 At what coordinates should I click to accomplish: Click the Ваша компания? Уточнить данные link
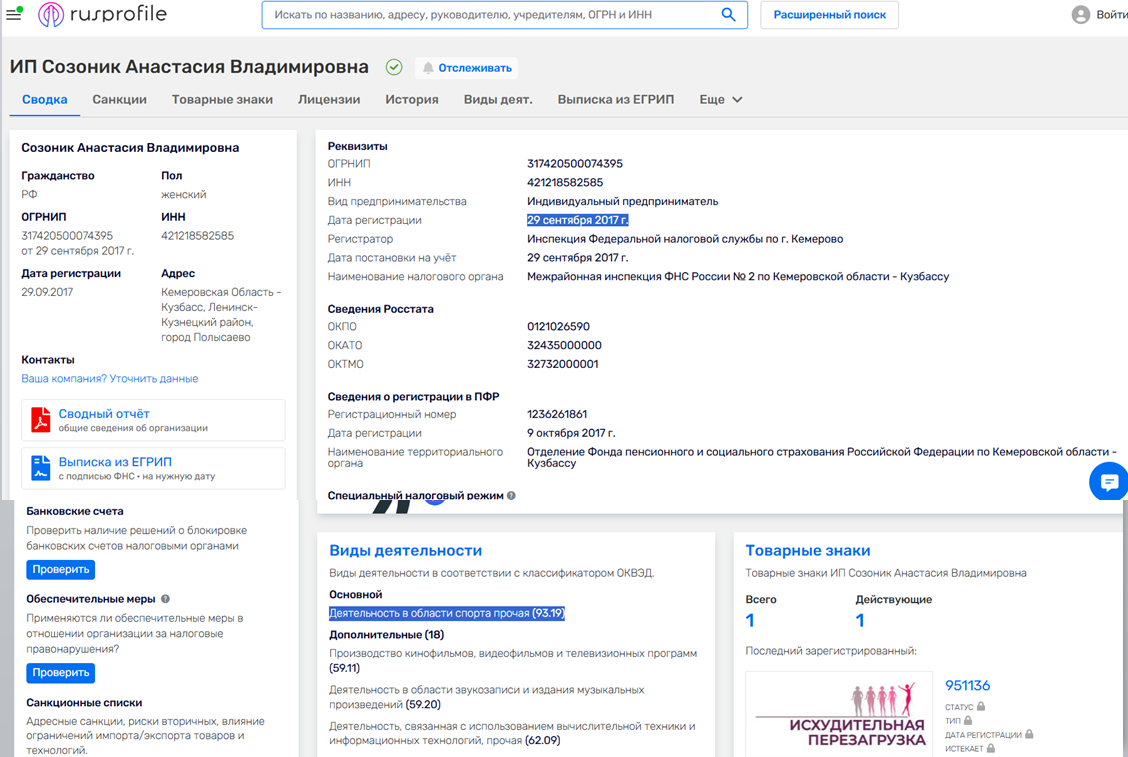pos(110,379)
